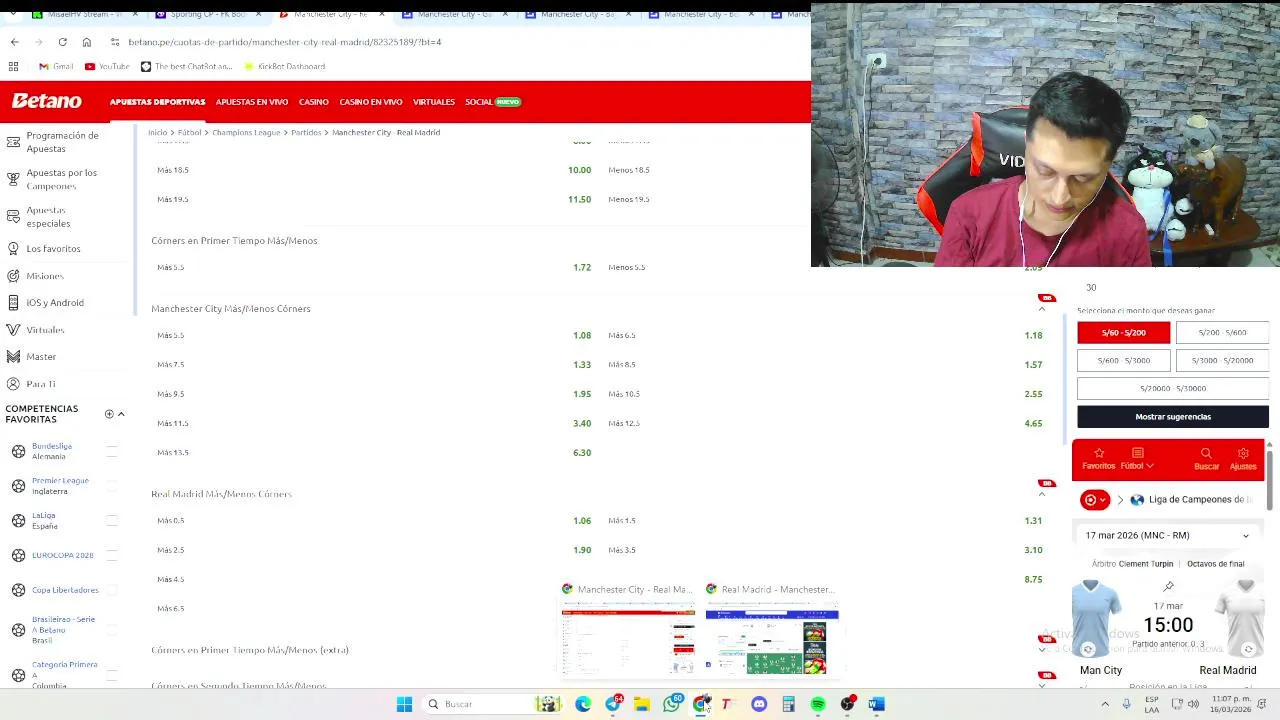Viewport: 1280px width, 720px height.
Task: Open Bundesliga Alemania competition
Action: click(x=52, y=451)
